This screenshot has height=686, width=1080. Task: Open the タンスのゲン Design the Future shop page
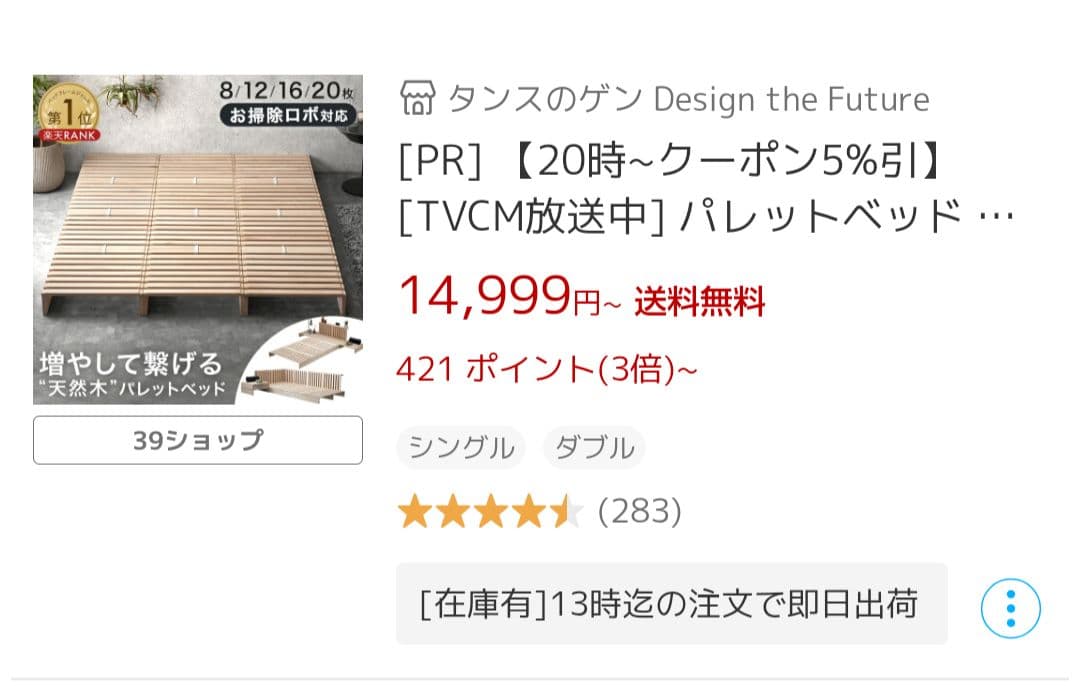point(690,97)
